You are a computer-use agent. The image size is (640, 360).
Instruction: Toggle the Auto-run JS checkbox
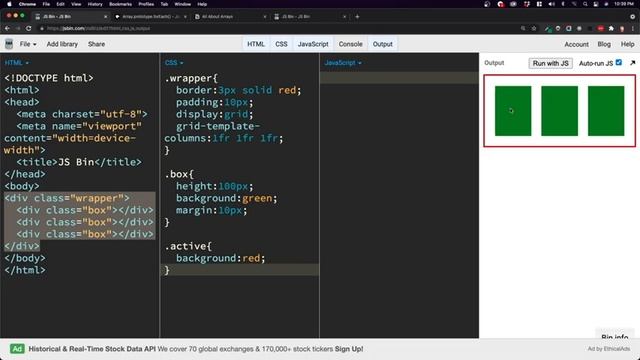click(x=619, y=62)
